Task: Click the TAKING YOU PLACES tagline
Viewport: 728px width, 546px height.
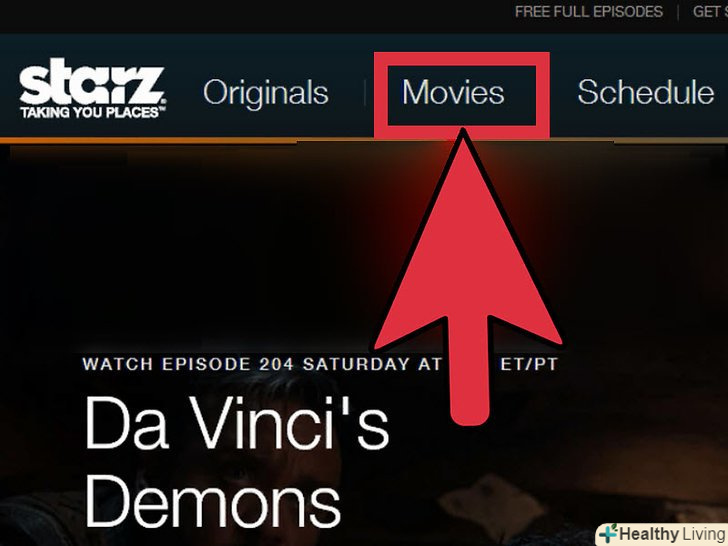Action: click(x=92, y=112)
